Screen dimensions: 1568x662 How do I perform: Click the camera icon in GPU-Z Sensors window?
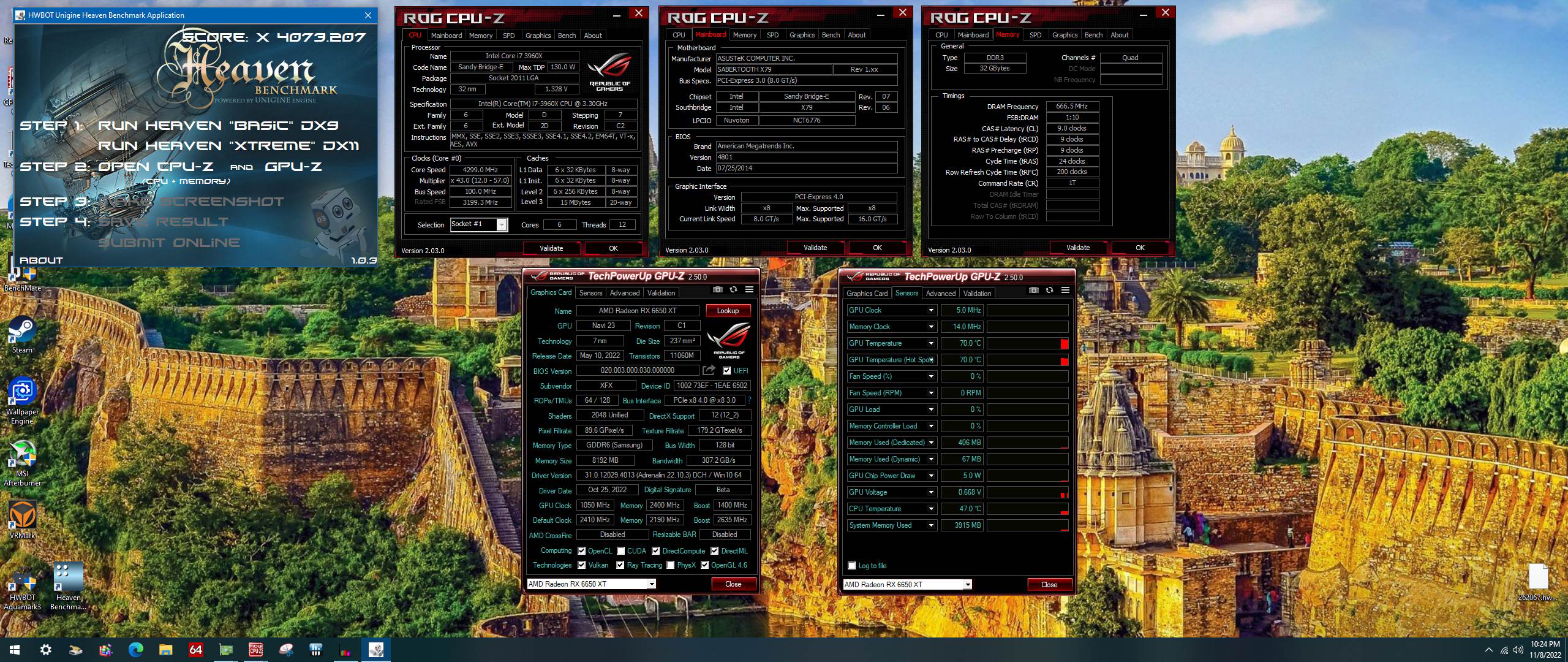(1034, 291)
